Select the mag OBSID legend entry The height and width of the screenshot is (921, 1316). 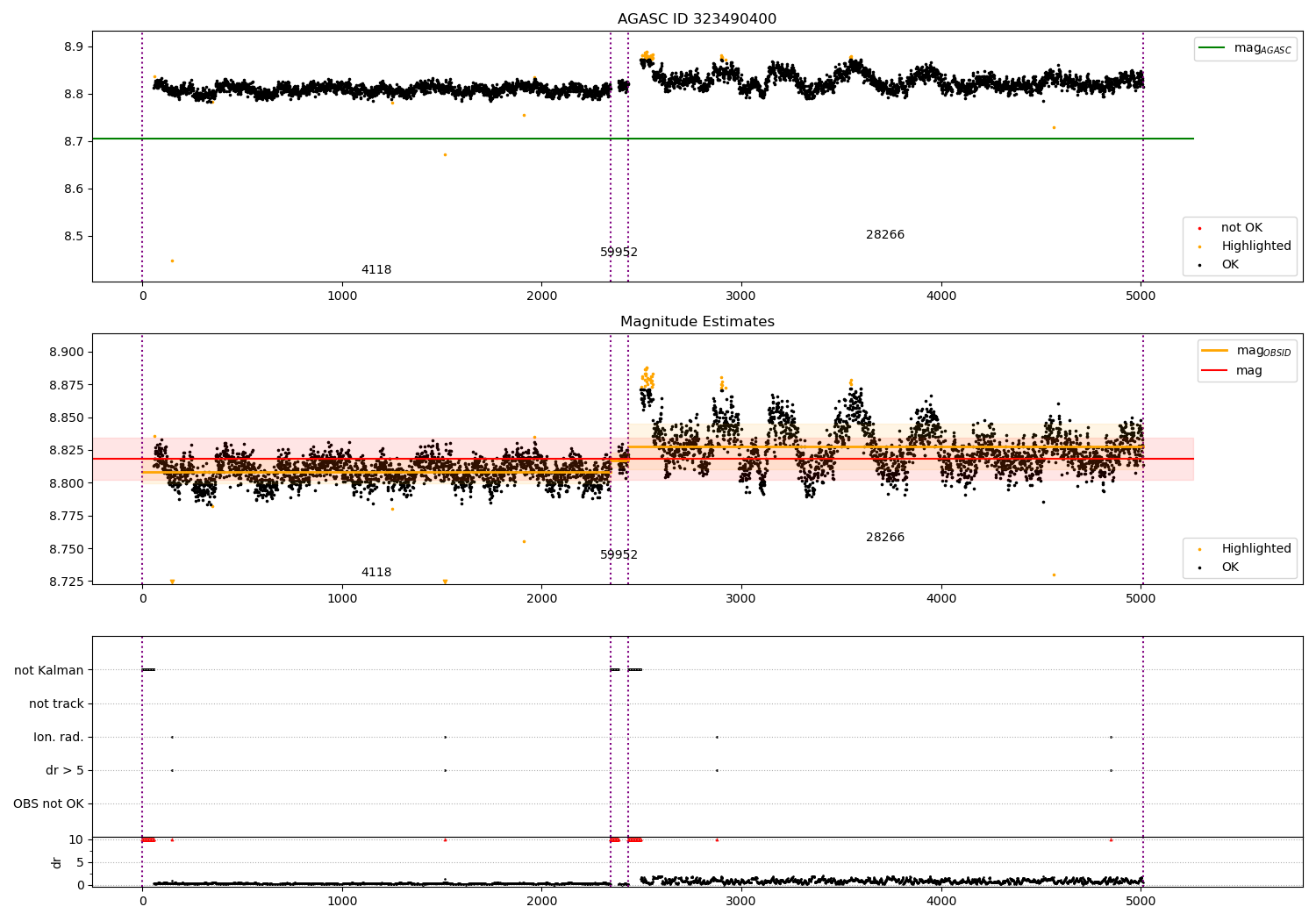(1246, 351)
